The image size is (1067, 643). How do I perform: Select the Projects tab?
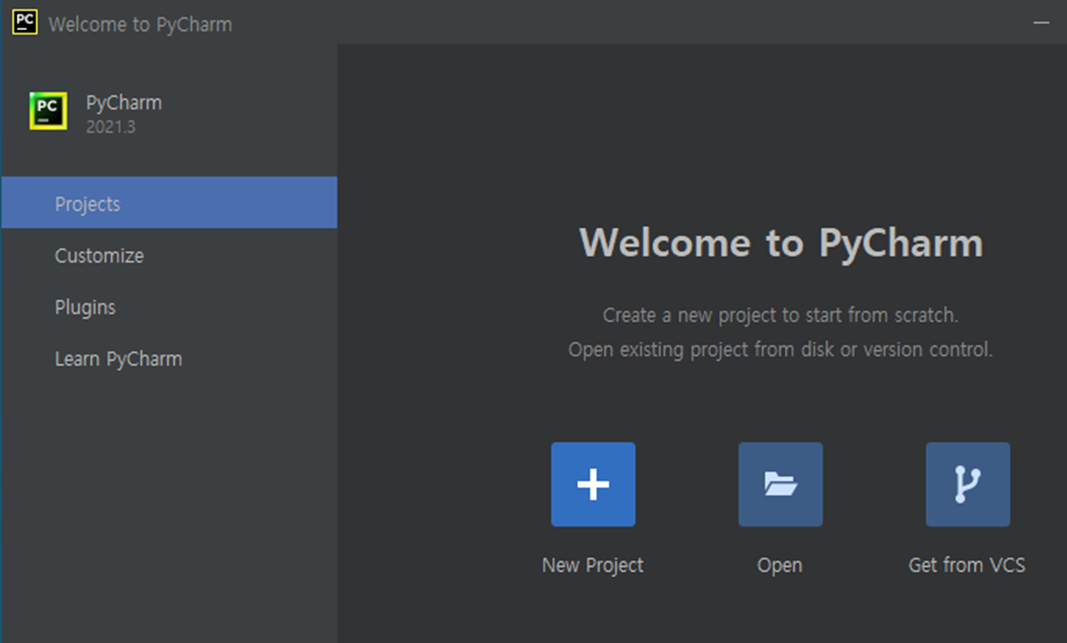(x=169, y=203)
